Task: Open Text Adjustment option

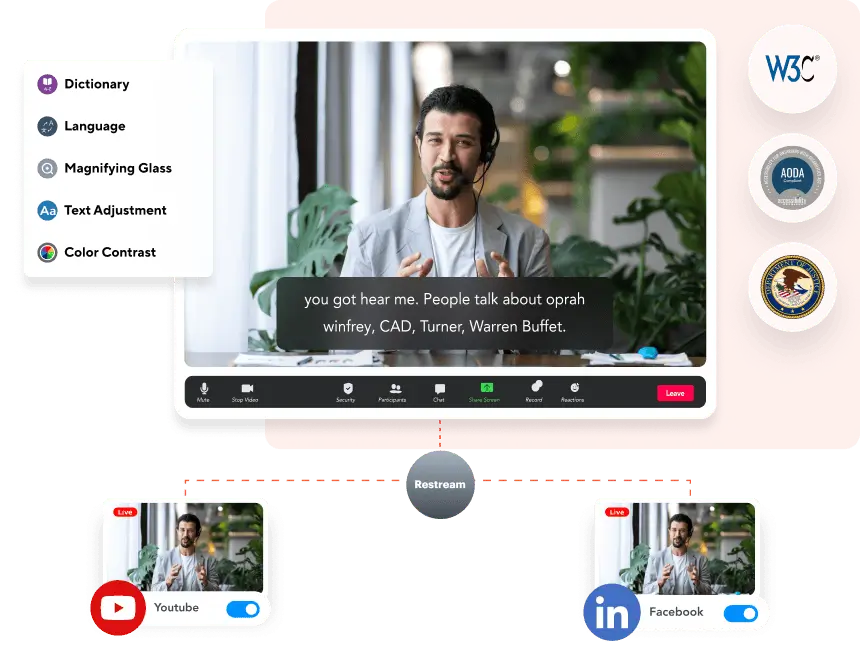Action: pyautogui.click(x=115, y=210)
